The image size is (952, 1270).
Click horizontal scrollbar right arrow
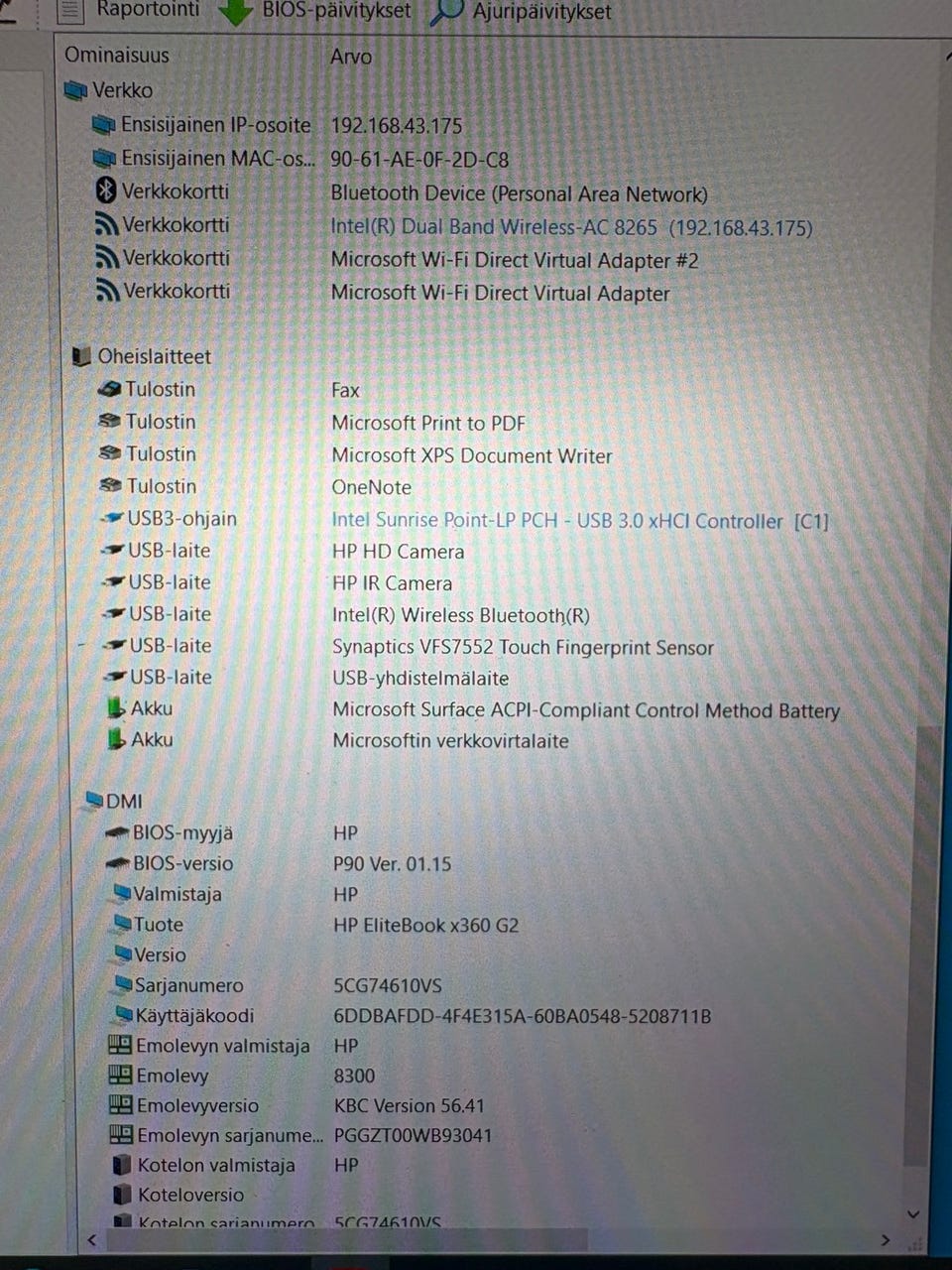pos(886,1239)
